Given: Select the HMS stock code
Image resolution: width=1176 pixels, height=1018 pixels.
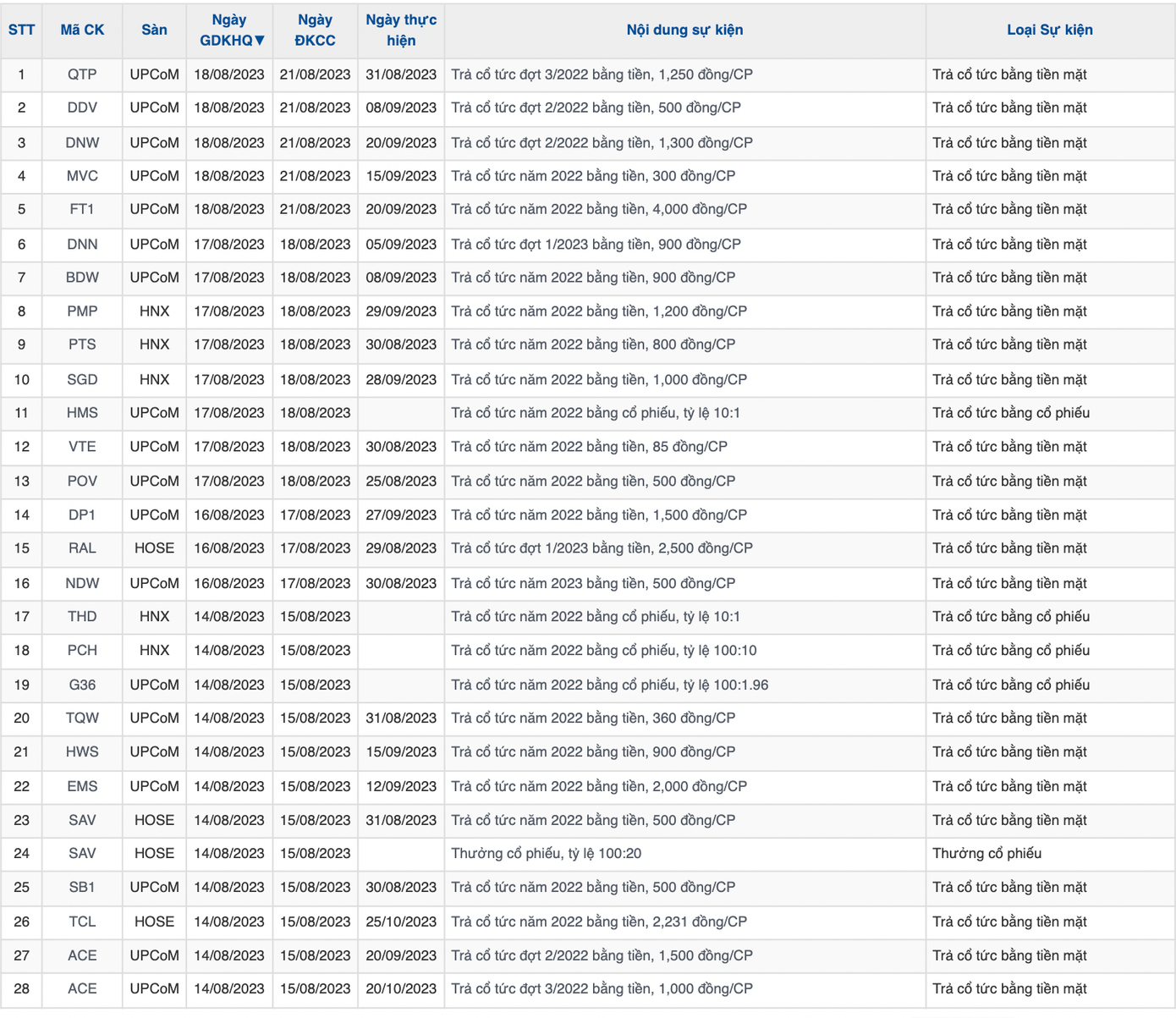Looking at the screenshot, I should point(82,413).
